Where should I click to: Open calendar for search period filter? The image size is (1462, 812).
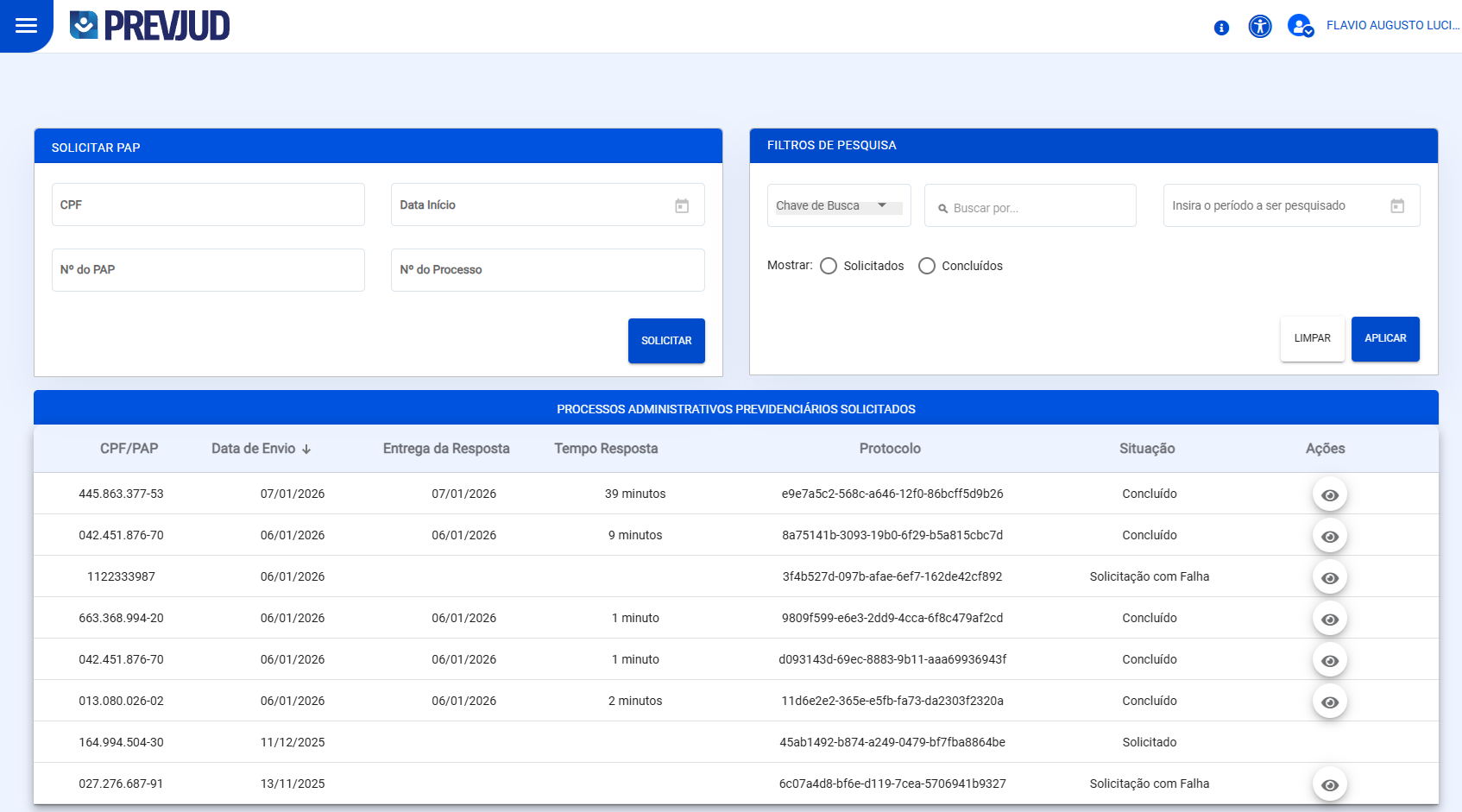[1397, 206]
